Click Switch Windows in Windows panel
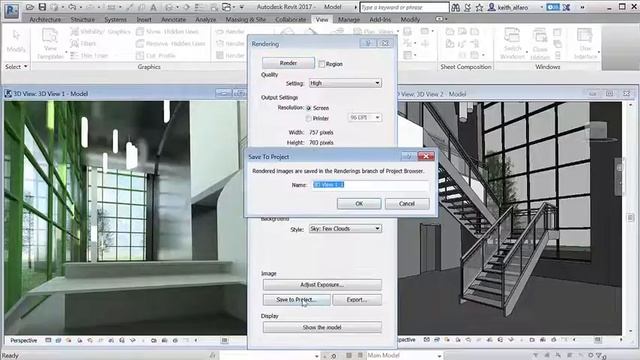Viewport: 640px width, 360px height. tap(512, 44)
